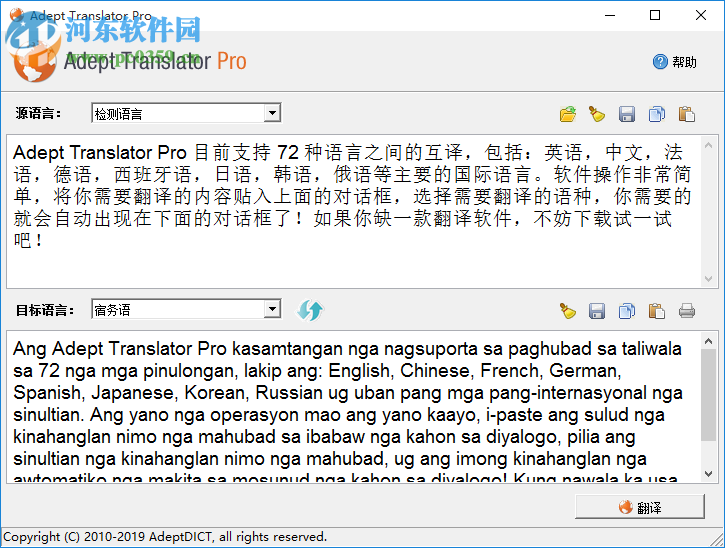
Task: Paste clipboard icon in target toolbar
Action: point(657,311)
